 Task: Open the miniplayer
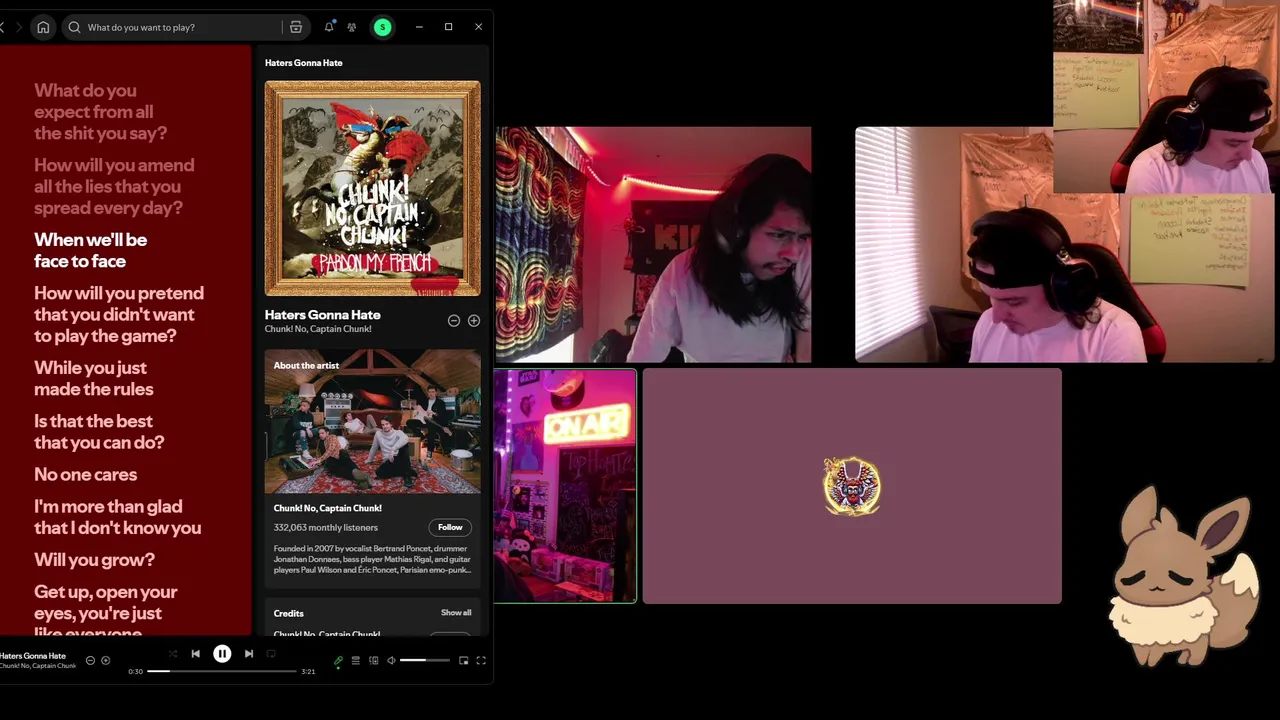pos(463,660)
